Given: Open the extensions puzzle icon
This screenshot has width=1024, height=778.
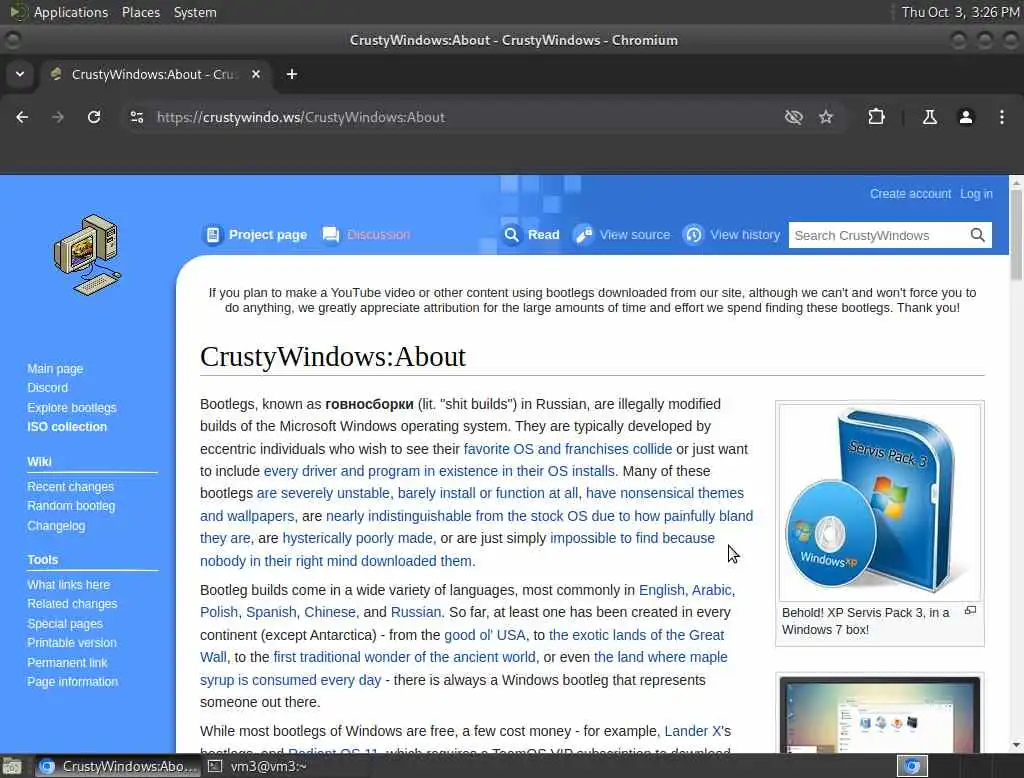Looking at the screenshot, I should [x=876, y=117].
